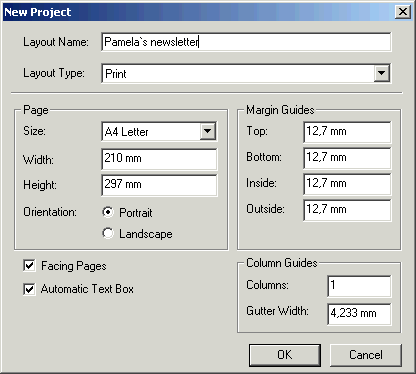Click the Outside margin field
The image size is (416, 374).
point(347,210)
